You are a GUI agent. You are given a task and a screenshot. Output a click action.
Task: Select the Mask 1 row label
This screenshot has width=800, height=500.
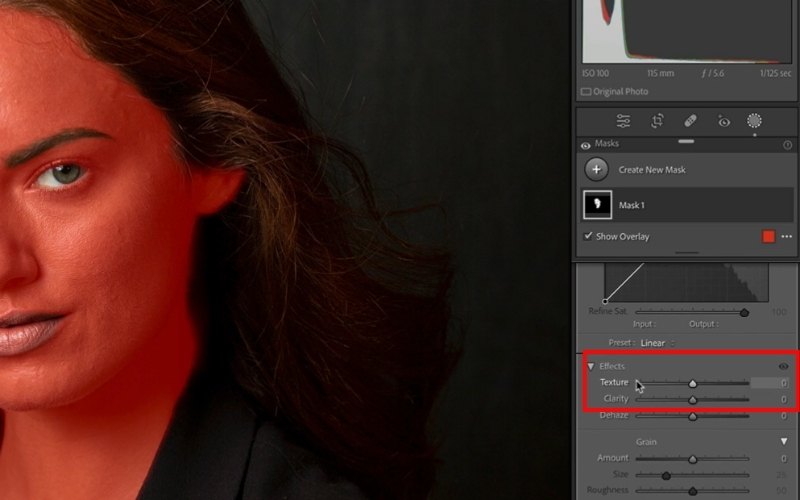coord(632,205)
